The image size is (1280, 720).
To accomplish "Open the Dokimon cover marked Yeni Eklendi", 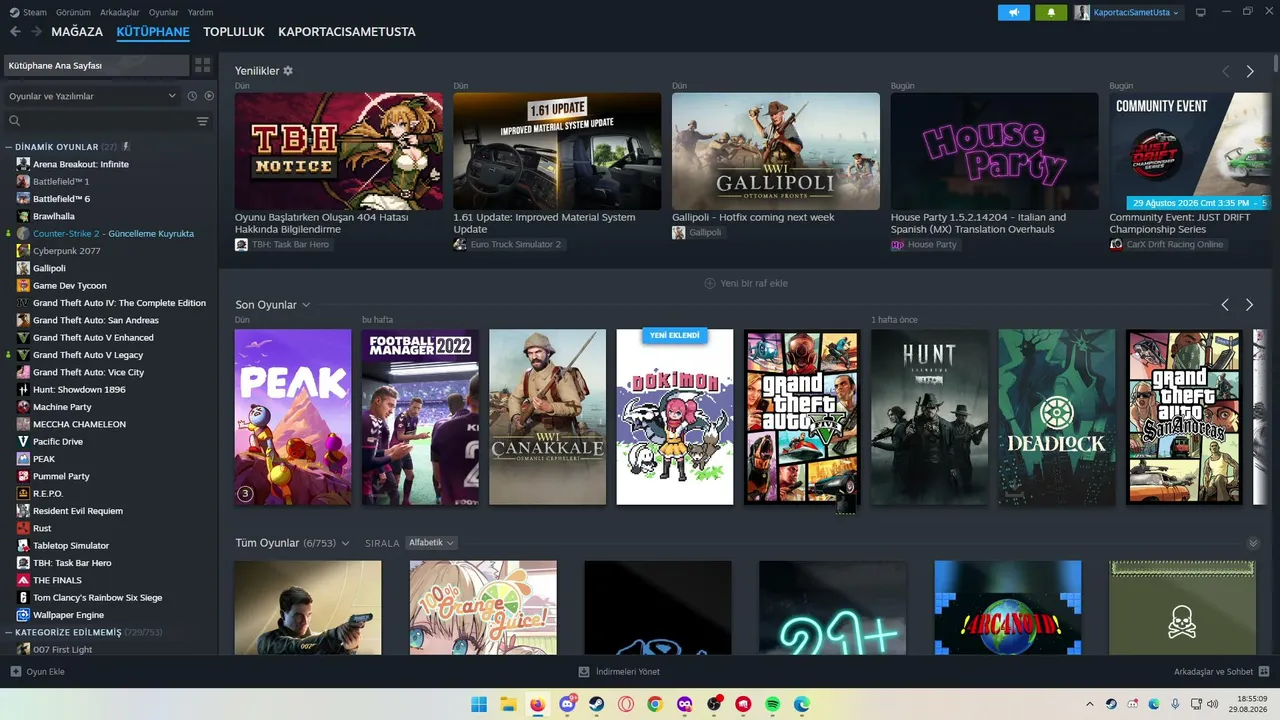I will click(x=675, y=417).
